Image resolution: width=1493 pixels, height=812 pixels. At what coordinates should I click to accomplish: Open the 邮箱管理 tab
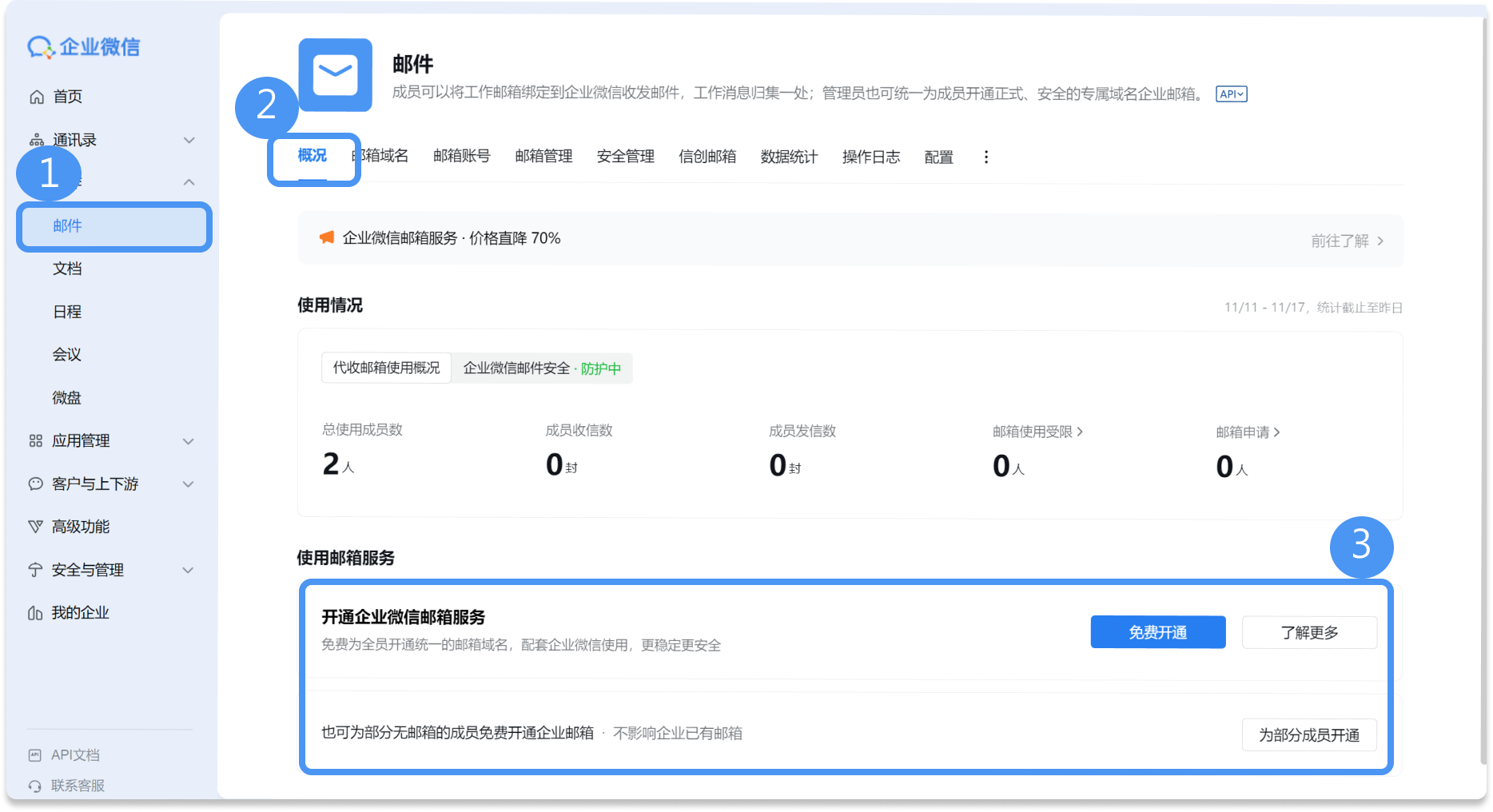point(543,157)
